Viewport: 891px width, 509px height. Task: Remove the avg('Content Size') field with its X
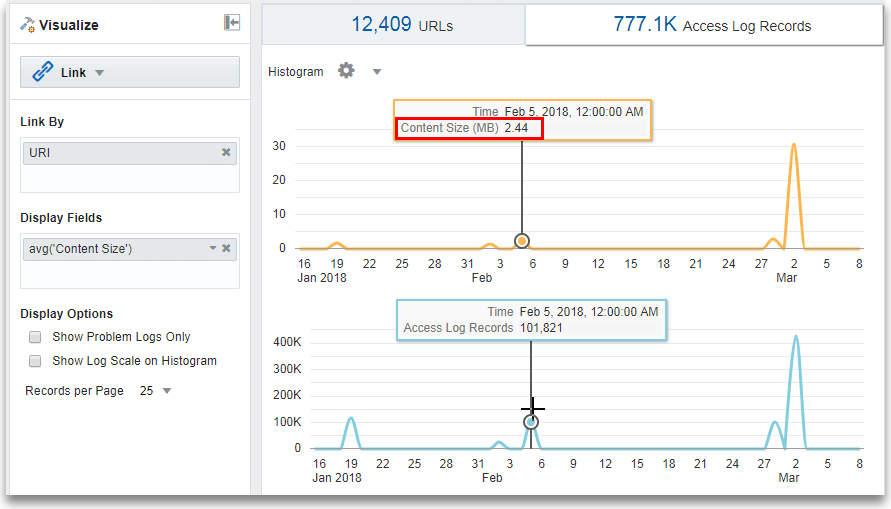click(226, 248)
